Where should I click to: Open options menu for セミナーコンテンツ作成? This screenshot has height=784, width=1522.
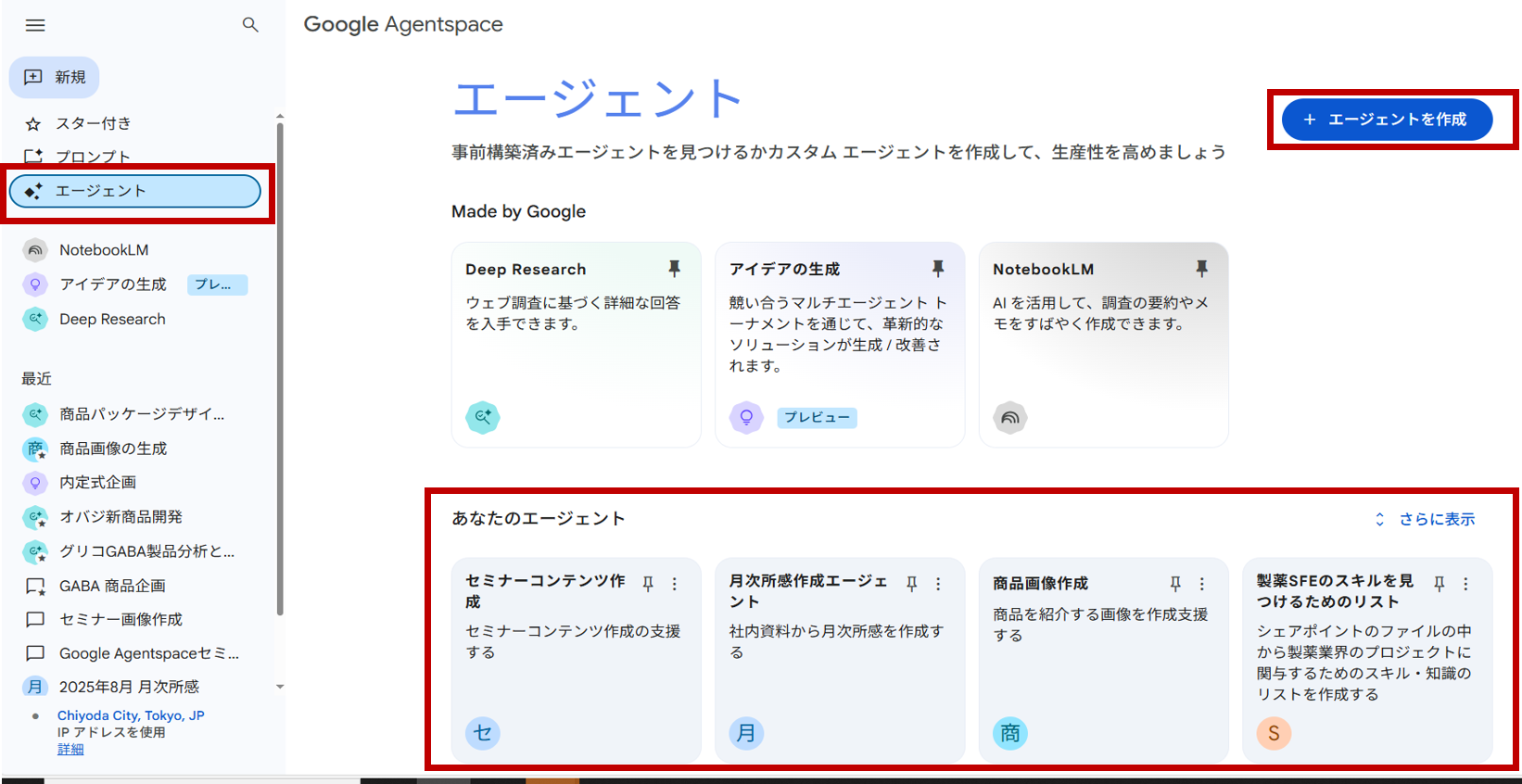pos(675,584)
